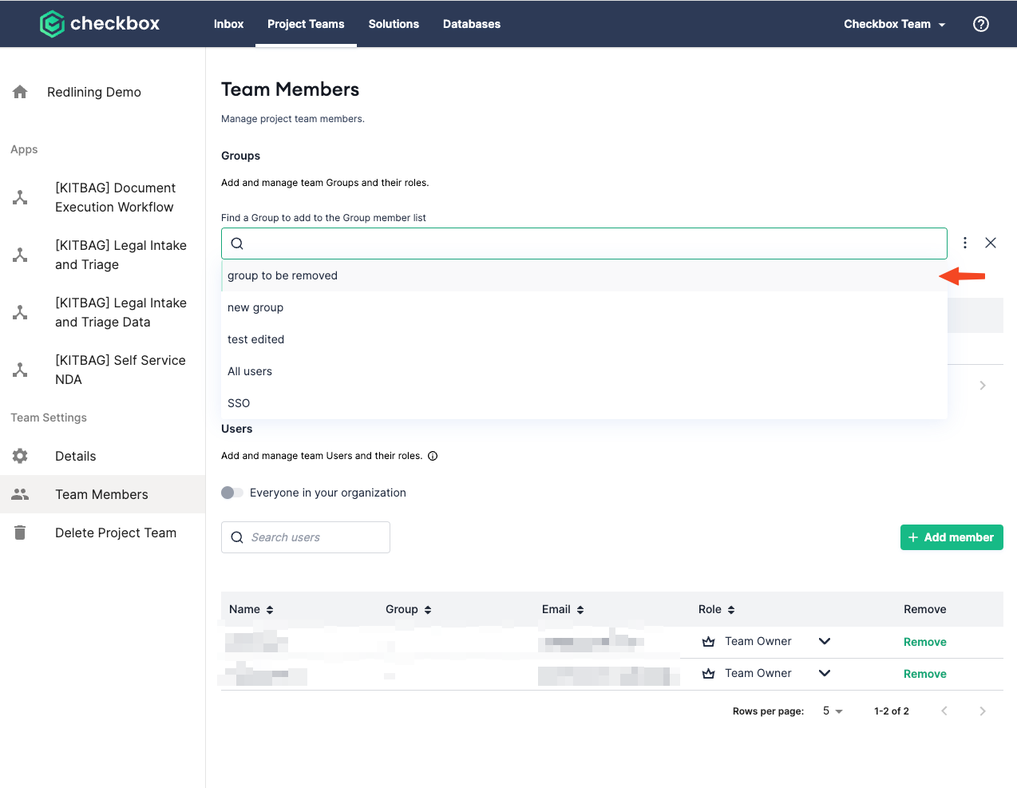Viewport: 1017px width, 788px height.
Task: Click the Redlining Demo home icon
Action: (x=20, y=92)
